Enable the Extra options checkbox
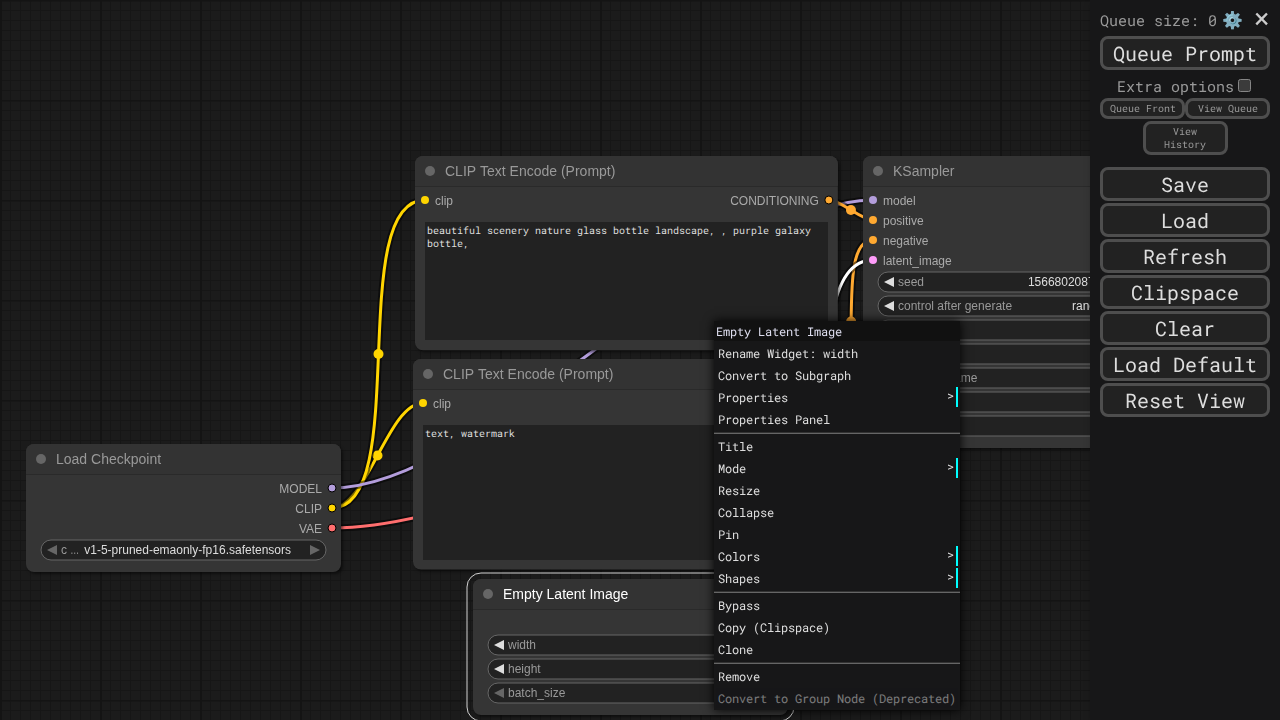1280x720 pixels. 1244,86
